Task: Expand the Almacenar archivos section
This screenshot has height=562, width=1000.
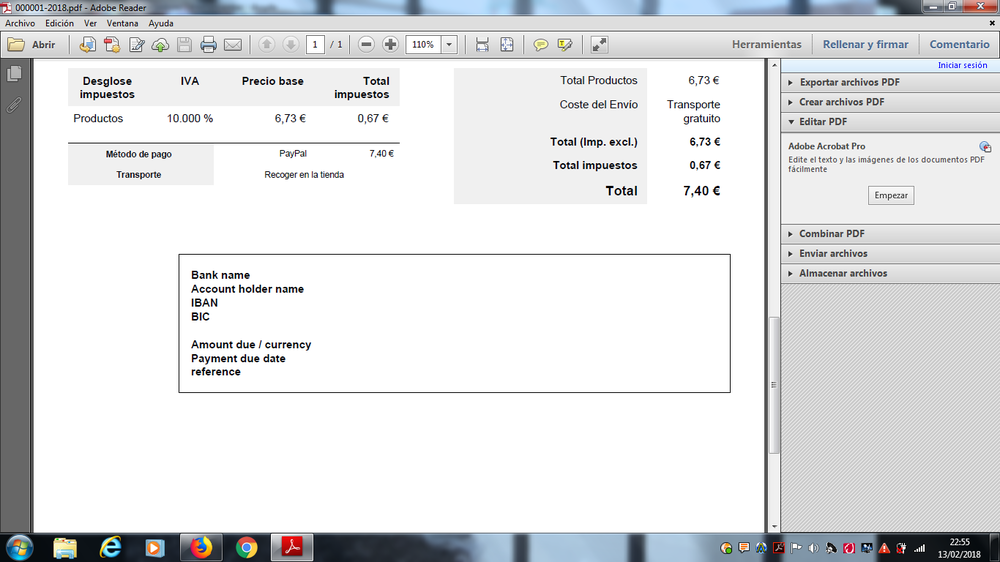Action: [x=890, y=274]
